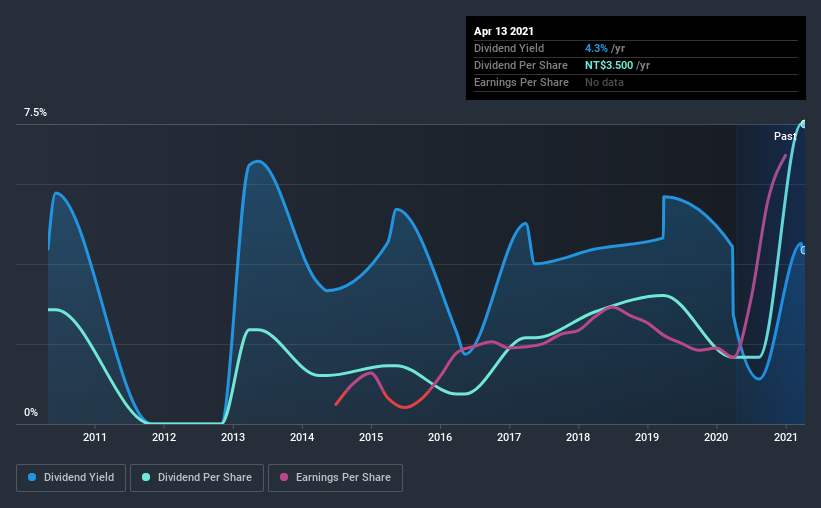Viewport: 821px width, 508px height.
Task: Click the 2017 x-axis label
Action: [x=509, y=437]
